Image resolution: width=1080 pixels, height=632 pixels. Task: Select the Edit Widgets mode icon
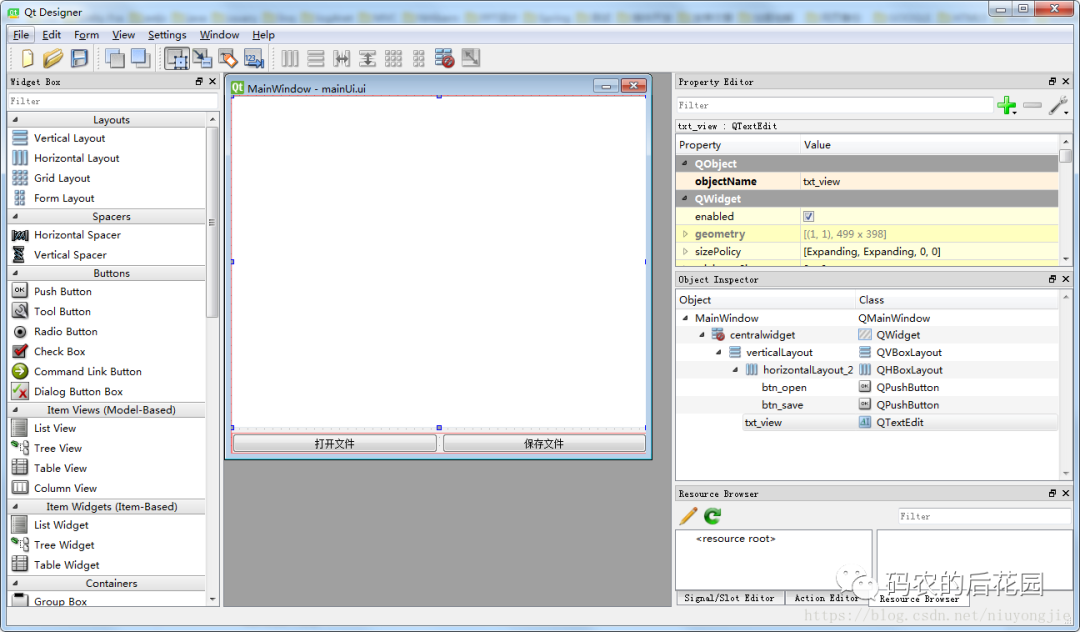coord(177,59)
